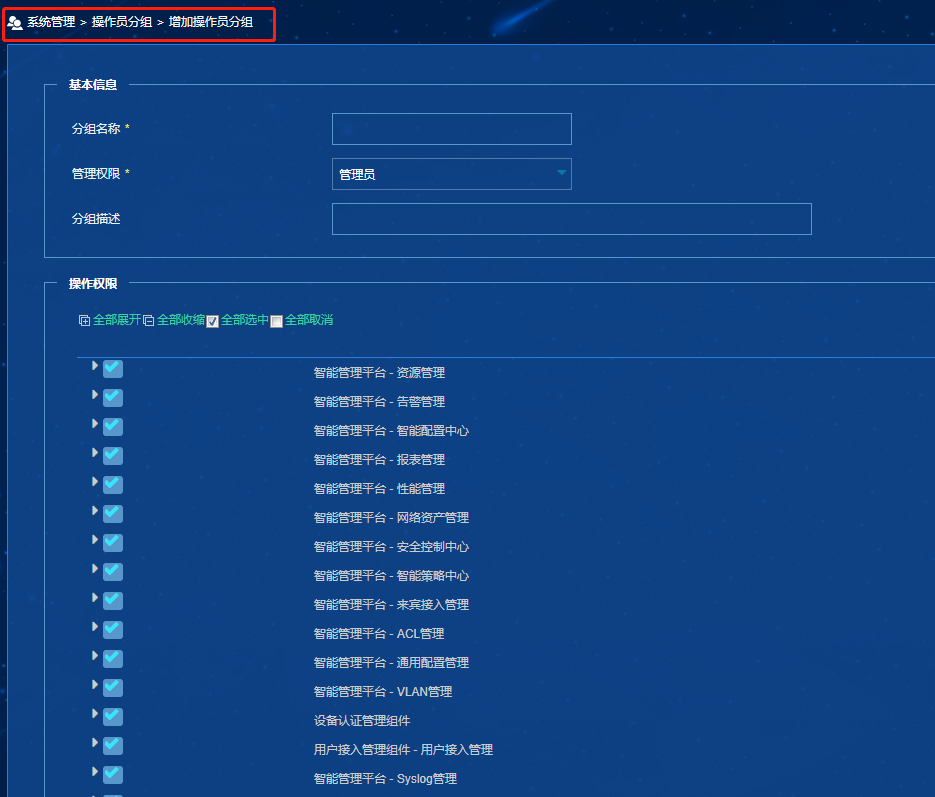Click the 增加操作员分组 breadcrumb text
935x797 pixels.
[210, 22]
